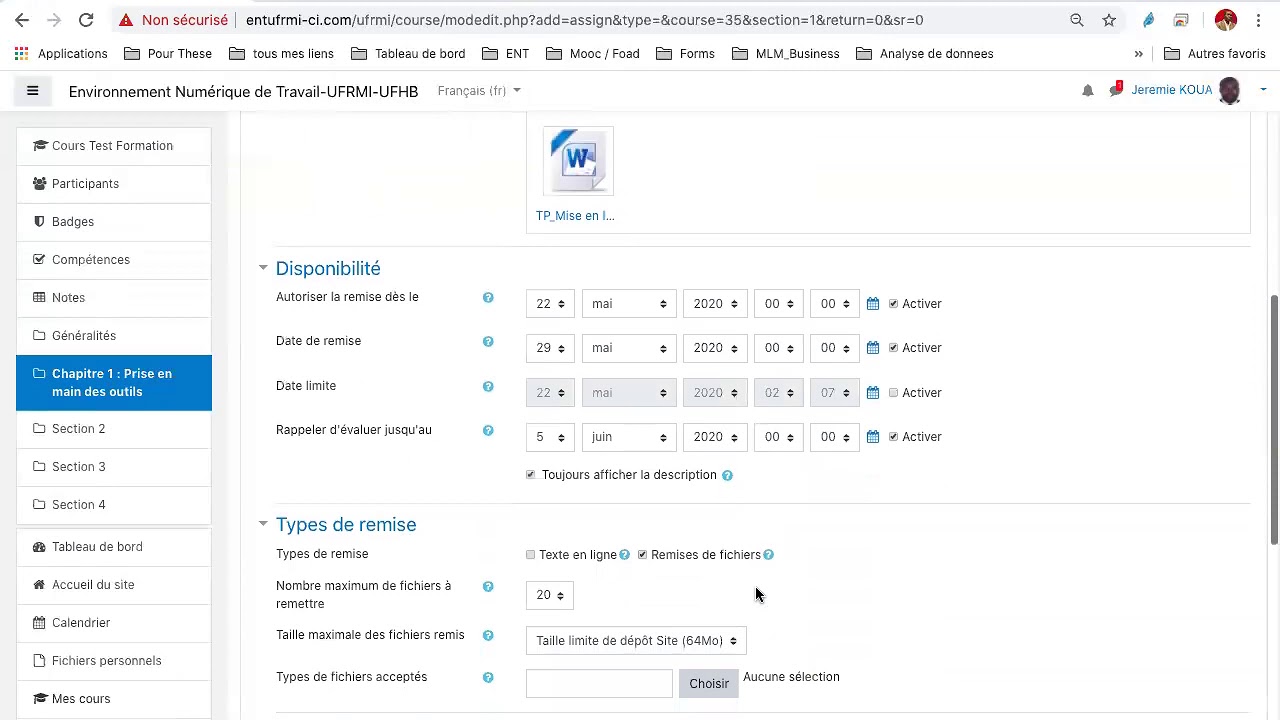This screenshot has width=1280, height=720.
Task: Enable Activer checkbox for Date limite
Action: click(x=894, y=393)
